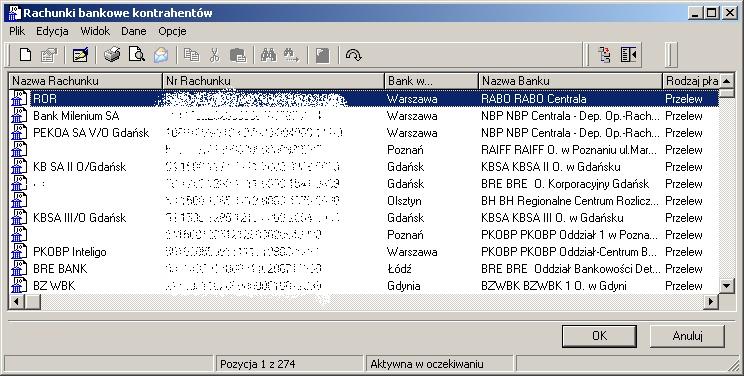Click status text Aktywna w oczekiwaniu
The height and width of the screenshot is (376, 744).
[427, 364]
